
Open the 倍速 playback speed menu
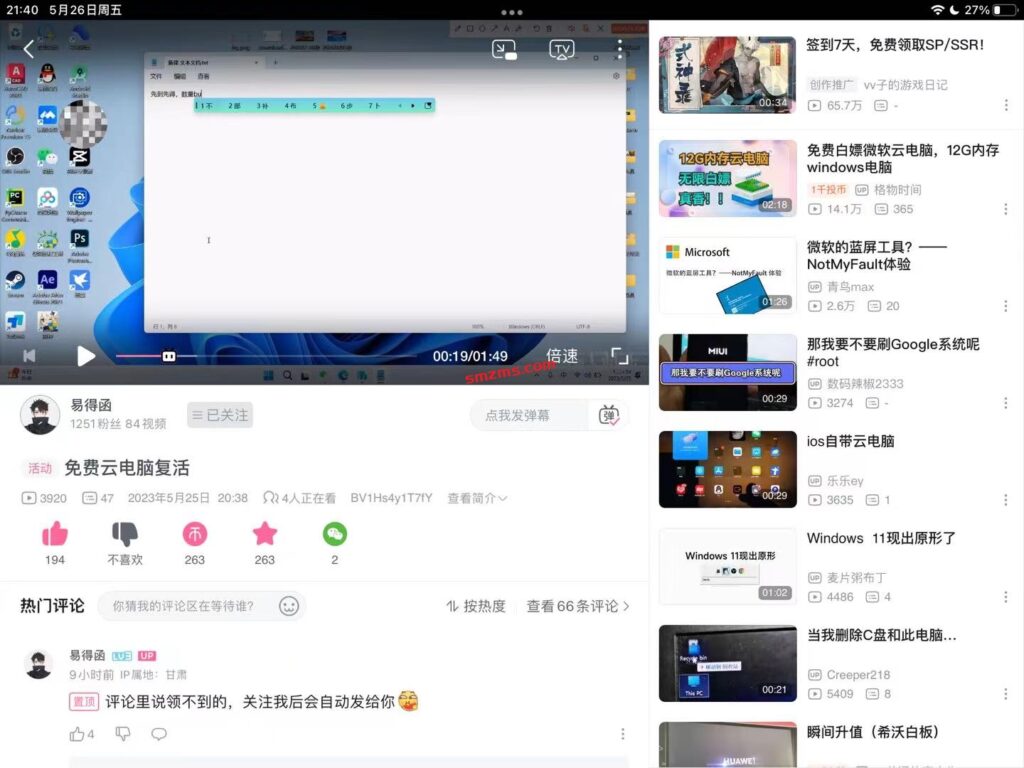[562, 356]
